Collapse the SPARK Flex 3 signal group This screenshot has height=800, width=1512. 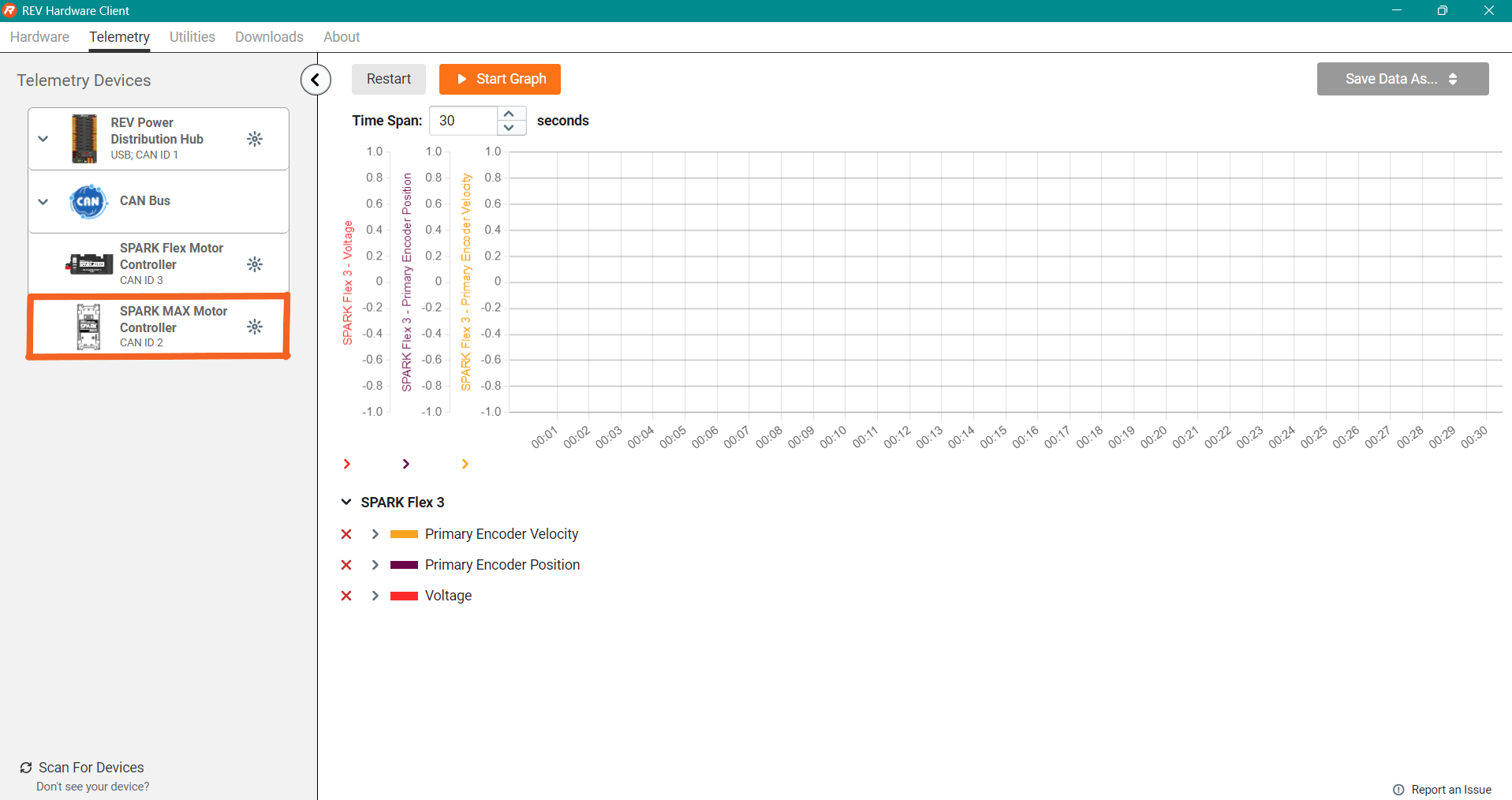(346, 503)
